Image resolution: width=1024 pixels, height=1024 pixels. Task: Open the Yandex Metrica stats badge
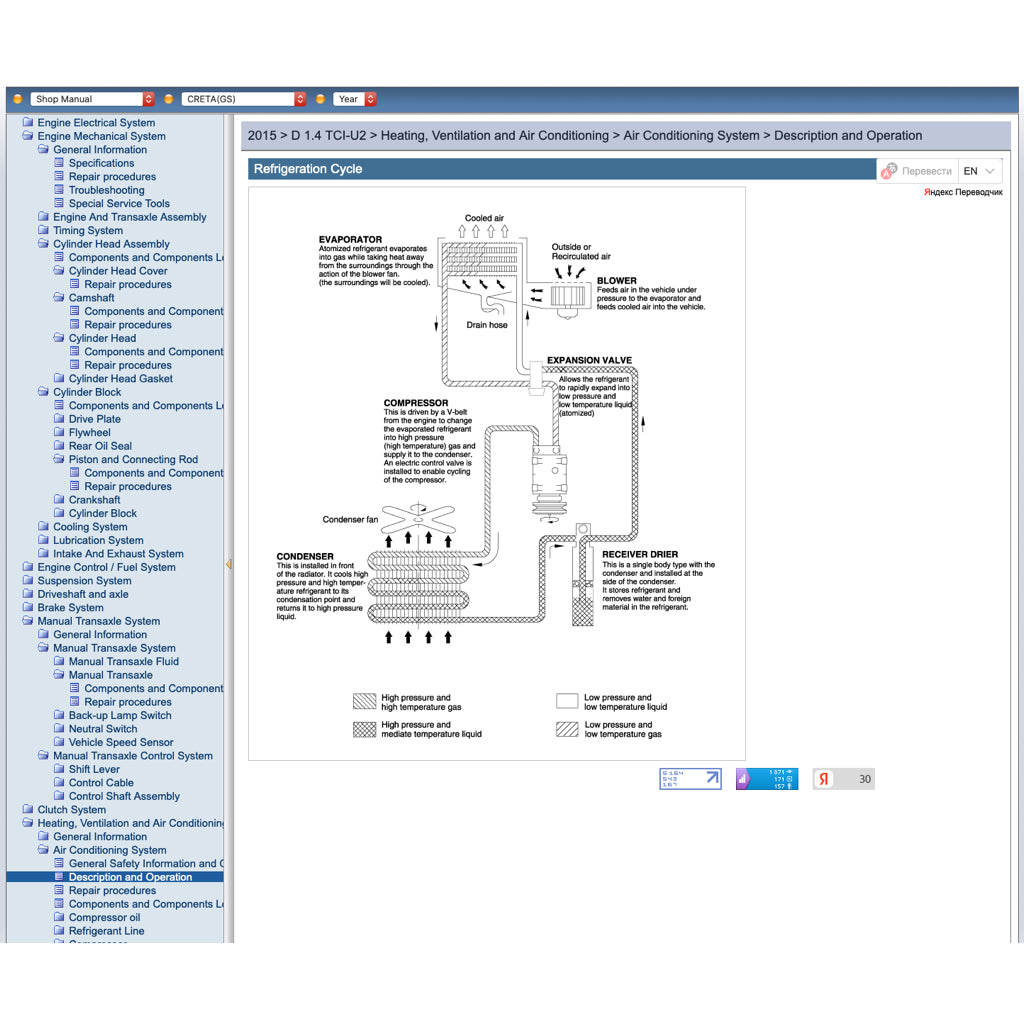766,779
